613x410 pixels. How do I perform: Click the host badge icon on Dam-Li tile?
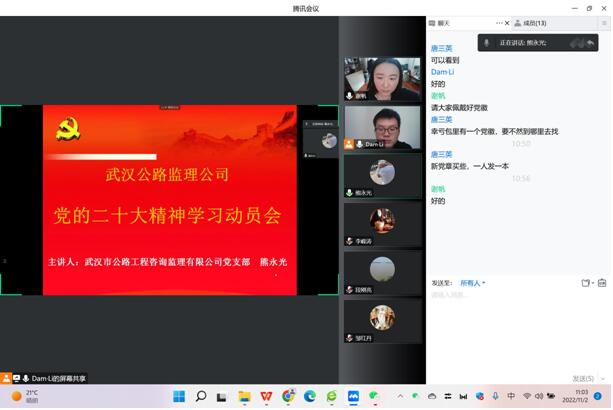click(x=349, y=144)
